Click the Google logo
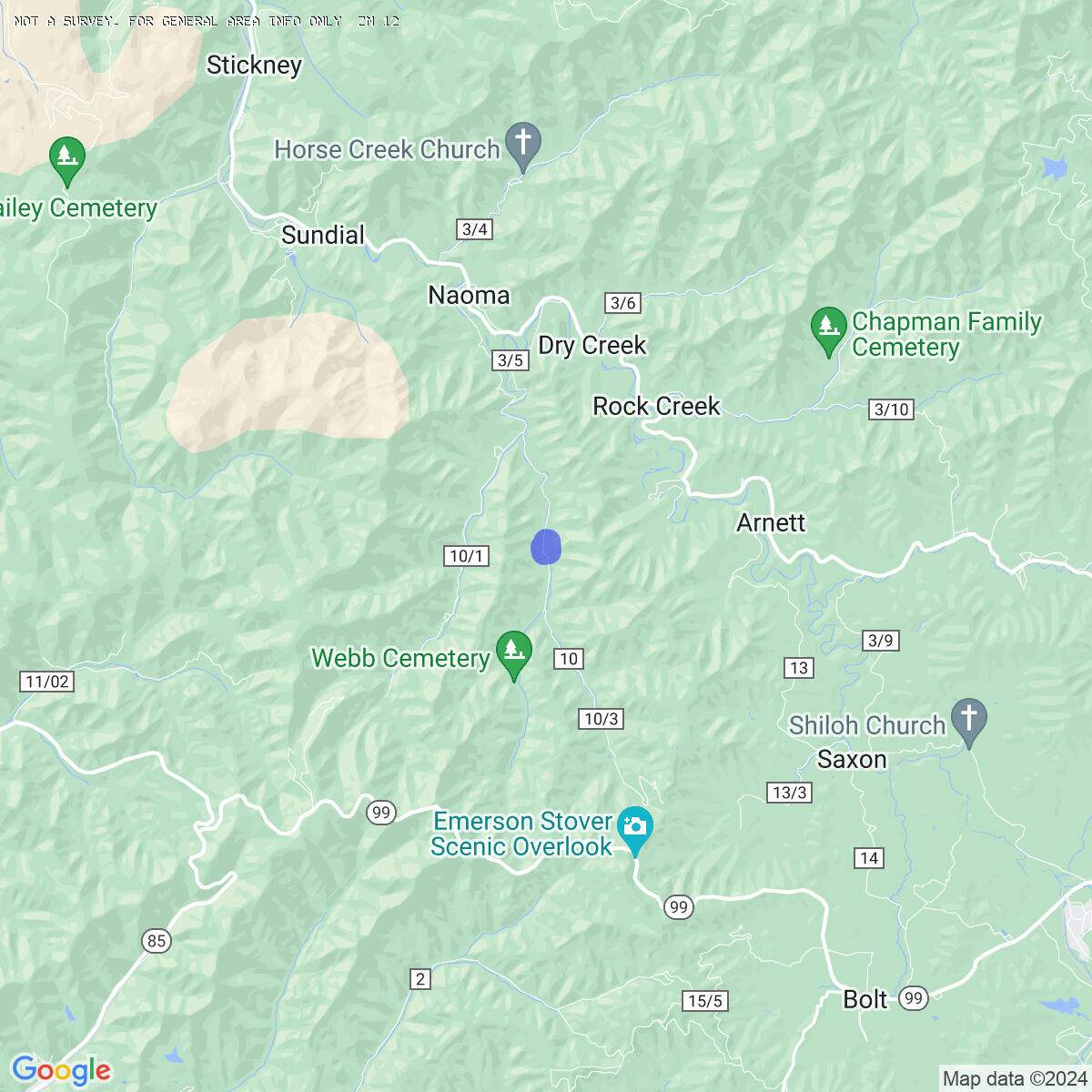Viewport: 1092px width, 1092px height. [61, 1071]
